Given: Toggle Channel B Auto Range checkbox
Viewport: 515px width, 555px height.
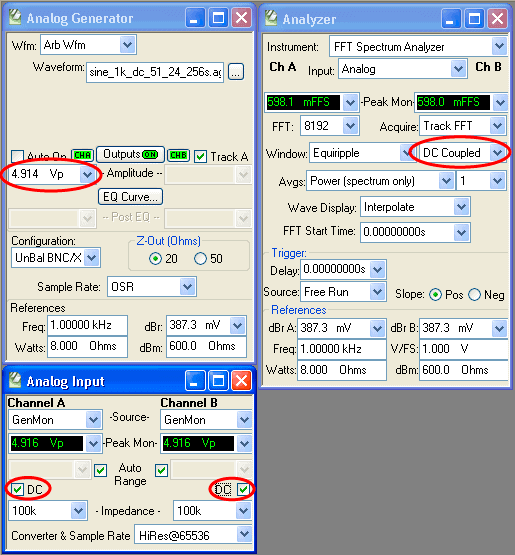Looking at the screenshot, I should [161, 470].
